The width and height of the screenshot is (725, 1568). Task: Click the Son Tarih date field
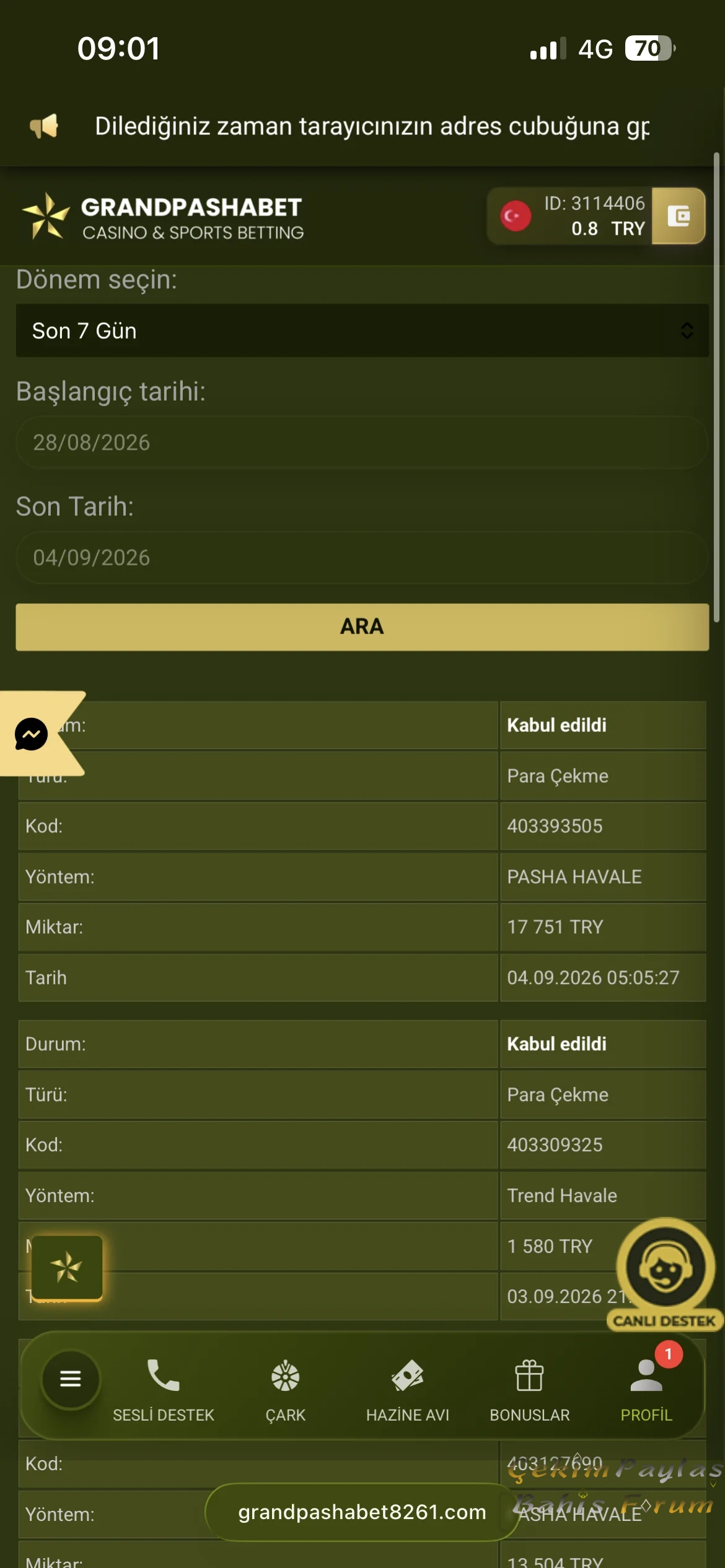click(362, 557)
